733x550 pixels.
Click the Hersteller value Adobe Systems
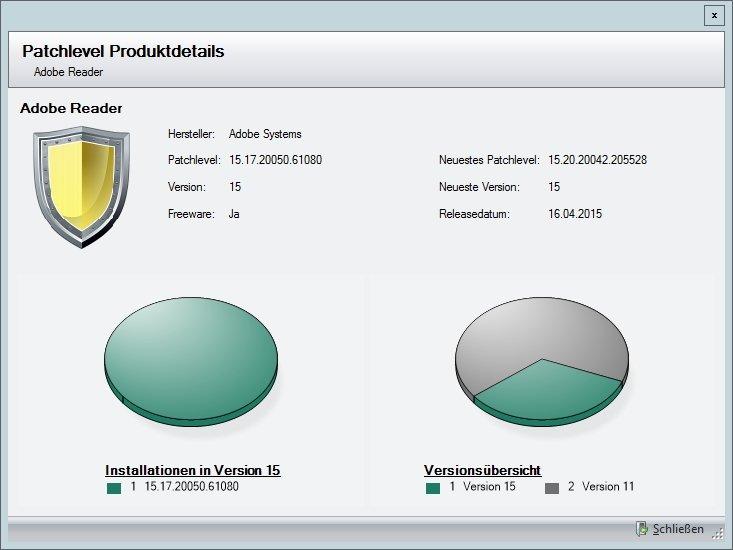tap(265, 134)
